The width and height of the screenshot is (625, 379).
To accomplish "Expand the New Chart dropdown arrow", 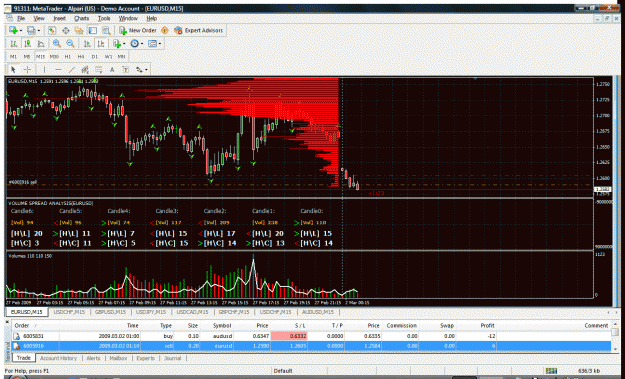I will click(20, 31).
